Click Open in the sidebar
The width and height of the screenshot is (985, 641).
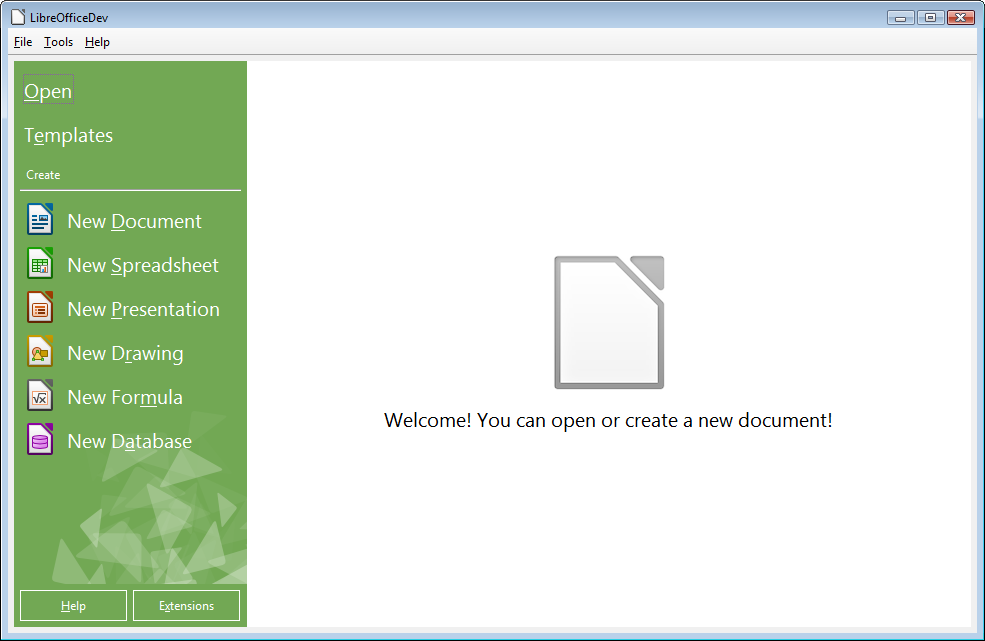click(48, 91)
